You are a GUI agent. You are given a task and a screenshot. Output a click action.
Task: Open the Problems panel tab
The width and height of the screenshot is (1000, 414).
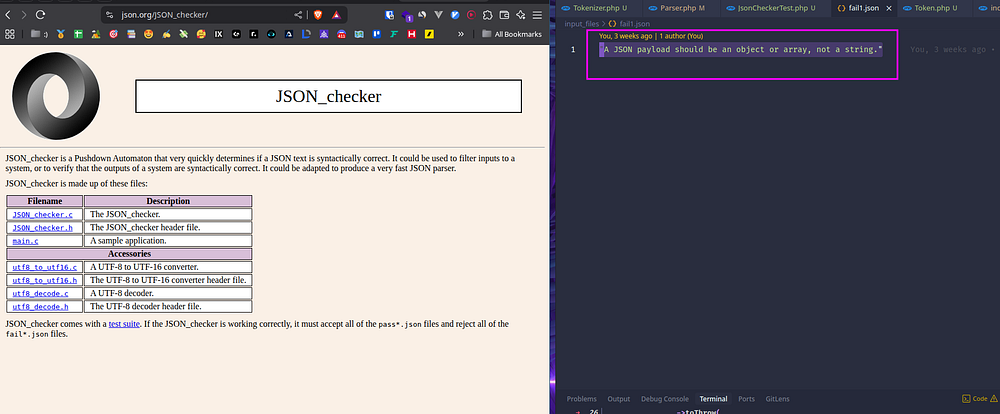tap(582, 399)
